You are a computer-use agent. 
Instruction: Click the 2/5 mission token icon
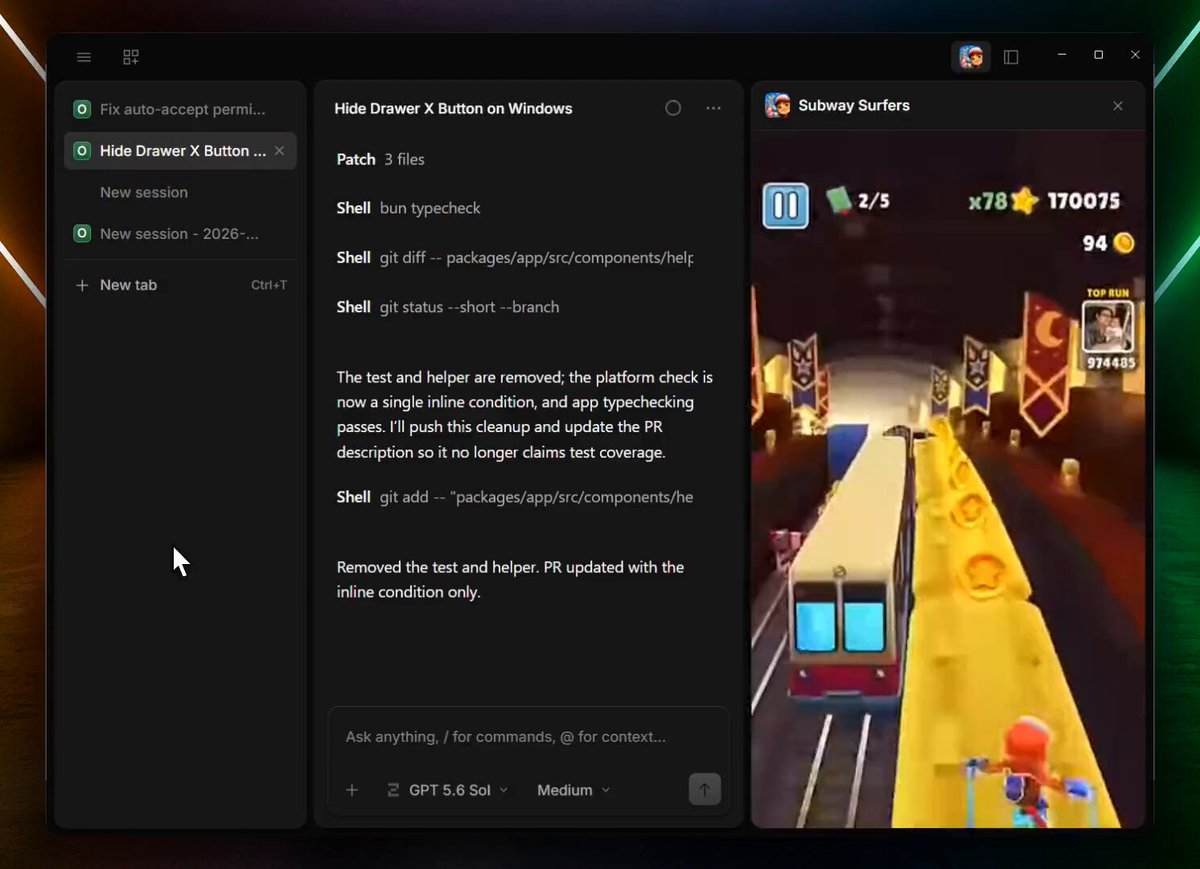pyautogui.click(x=838, y=201)
